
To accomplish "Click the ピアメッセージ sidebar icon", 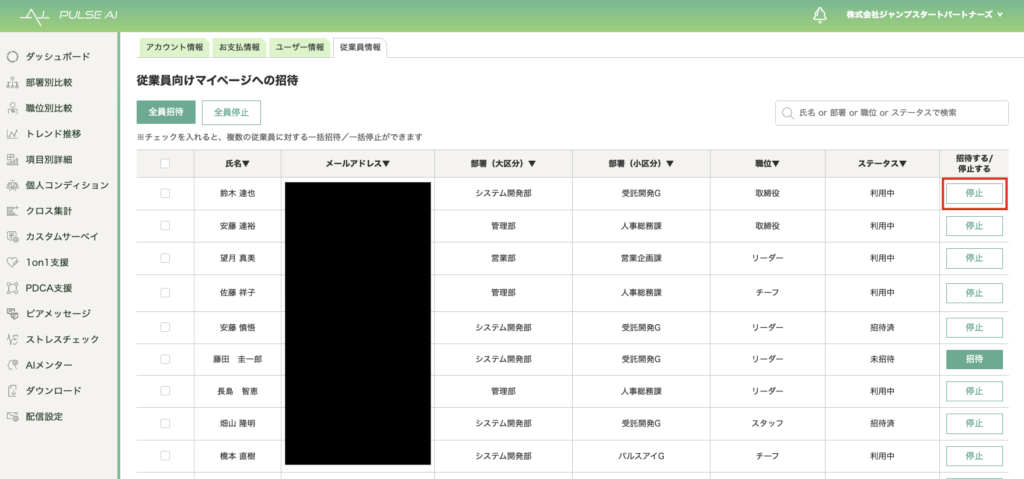I will (x=12, y=314).
